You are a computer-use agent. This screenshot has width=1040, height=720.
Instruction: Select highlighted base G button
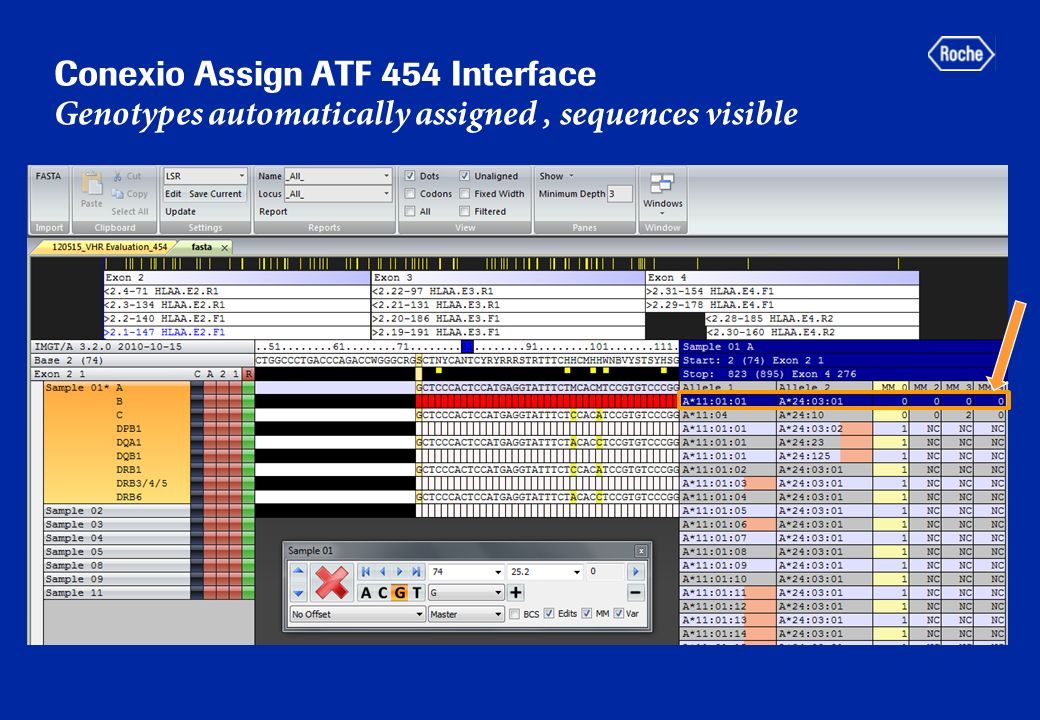399,593
